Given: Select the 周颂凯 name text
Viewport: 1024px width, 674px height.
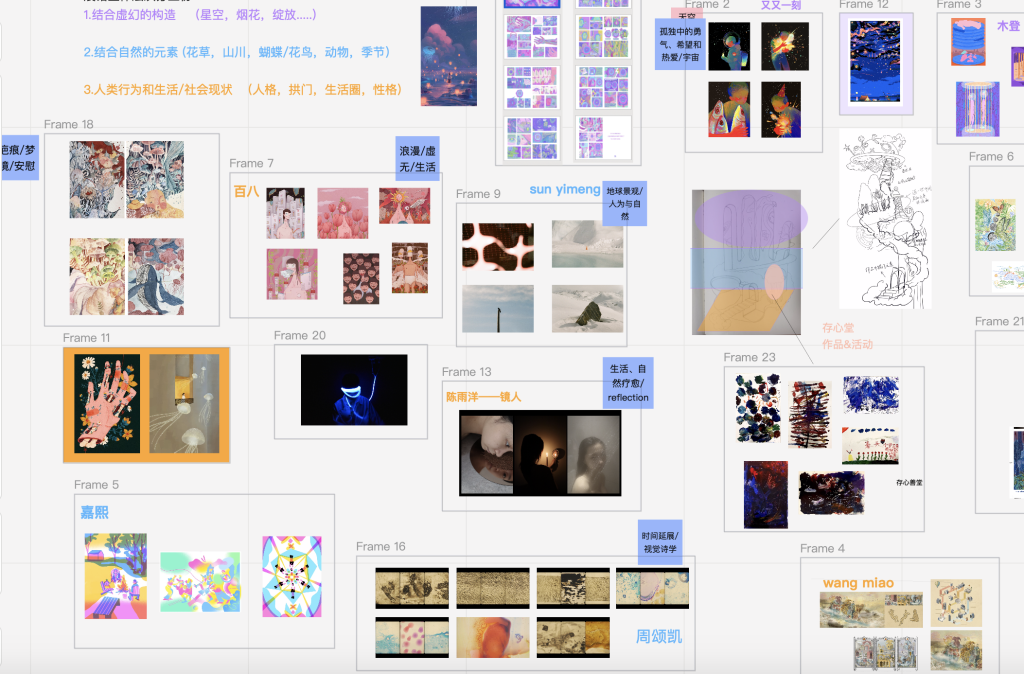Looking at the screenshot, I should (659, 636).
